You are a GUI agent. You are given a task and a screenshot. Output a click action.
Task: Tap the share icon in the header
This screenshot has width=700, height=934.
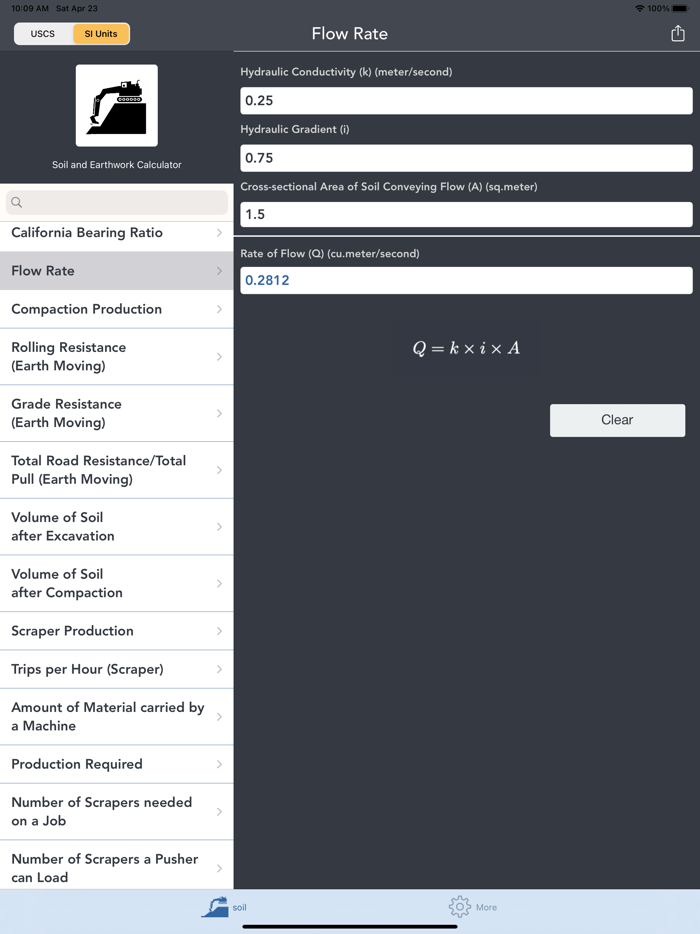point(677,33)
